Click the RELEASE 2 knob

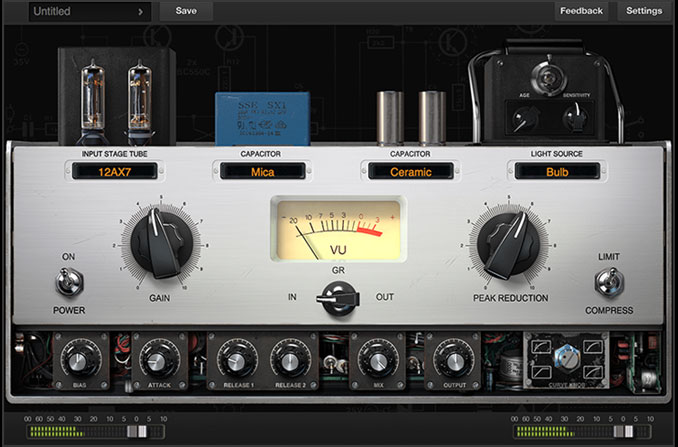click(290, 361)
